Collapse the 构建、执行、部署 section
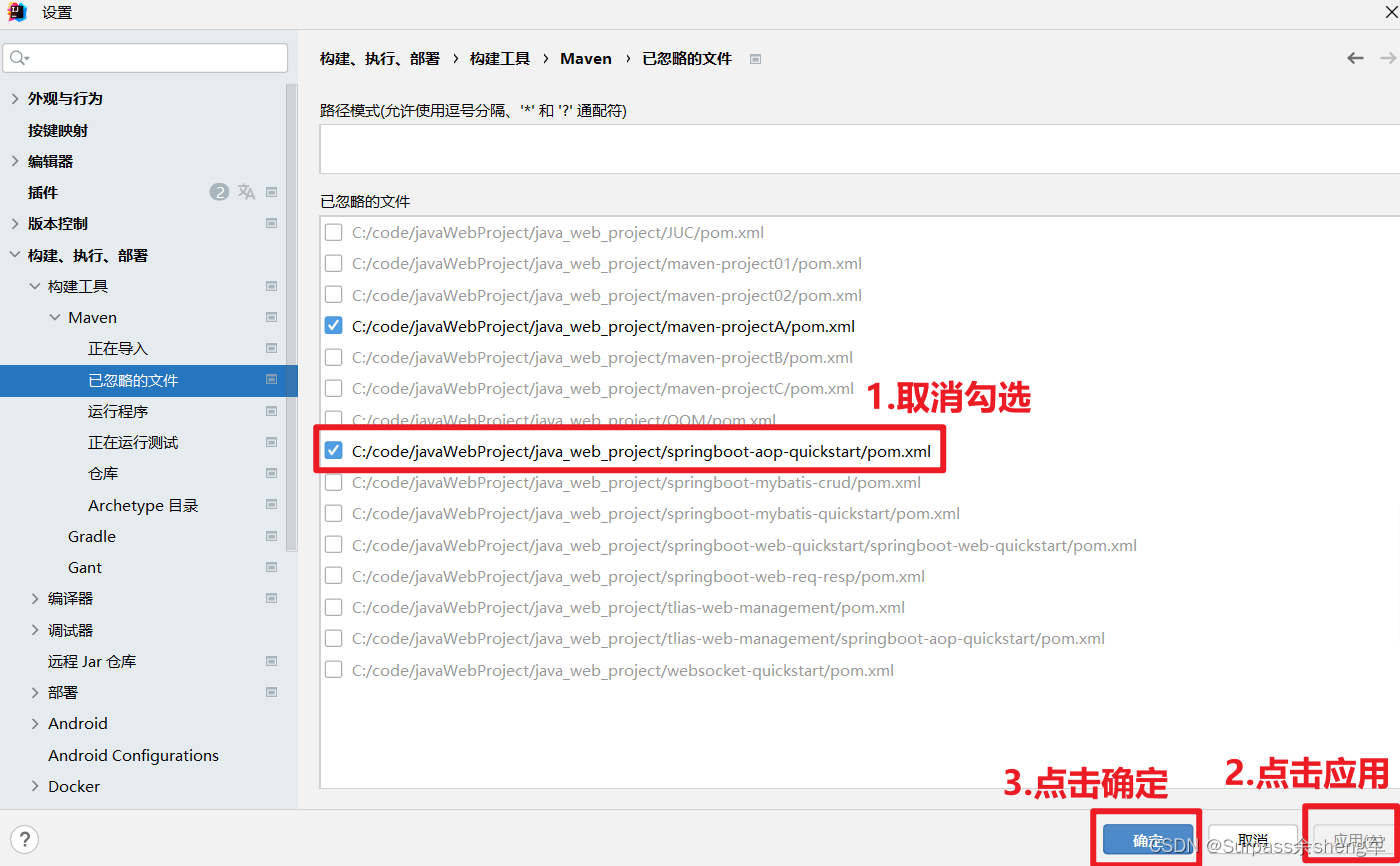 pos(14,255)
